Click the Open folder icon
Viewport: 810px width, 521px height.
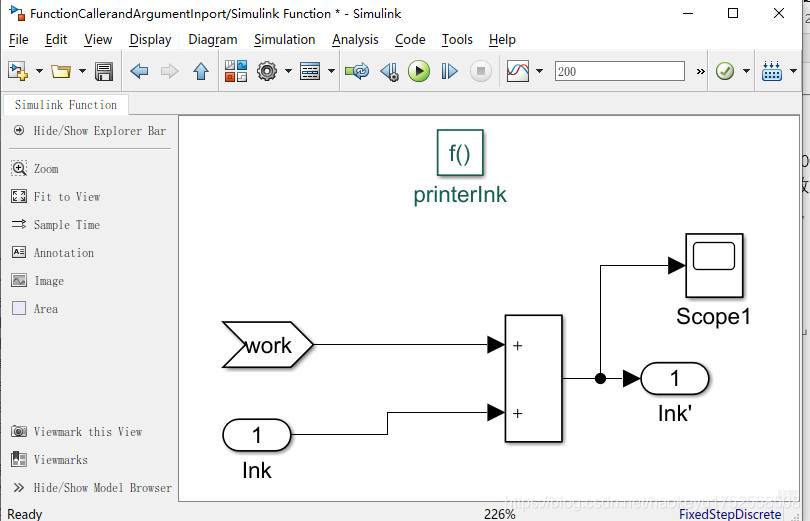[x=61, y=71]
